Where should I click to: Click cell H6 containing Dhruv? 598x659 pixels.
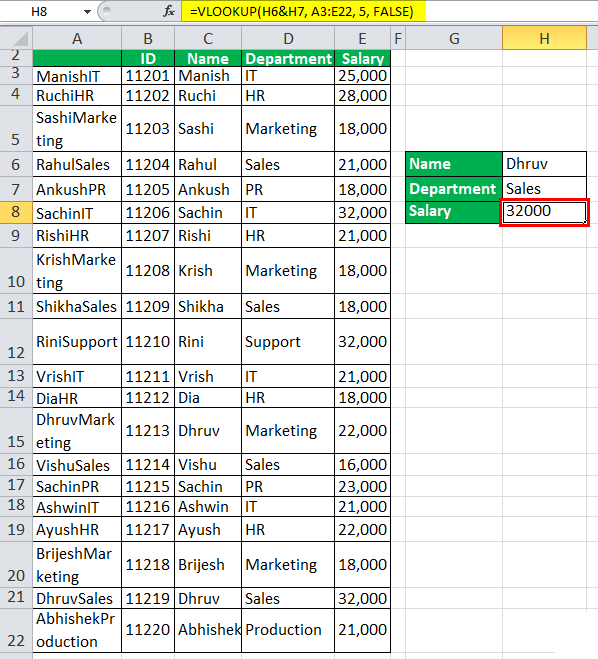pos(544,164)
